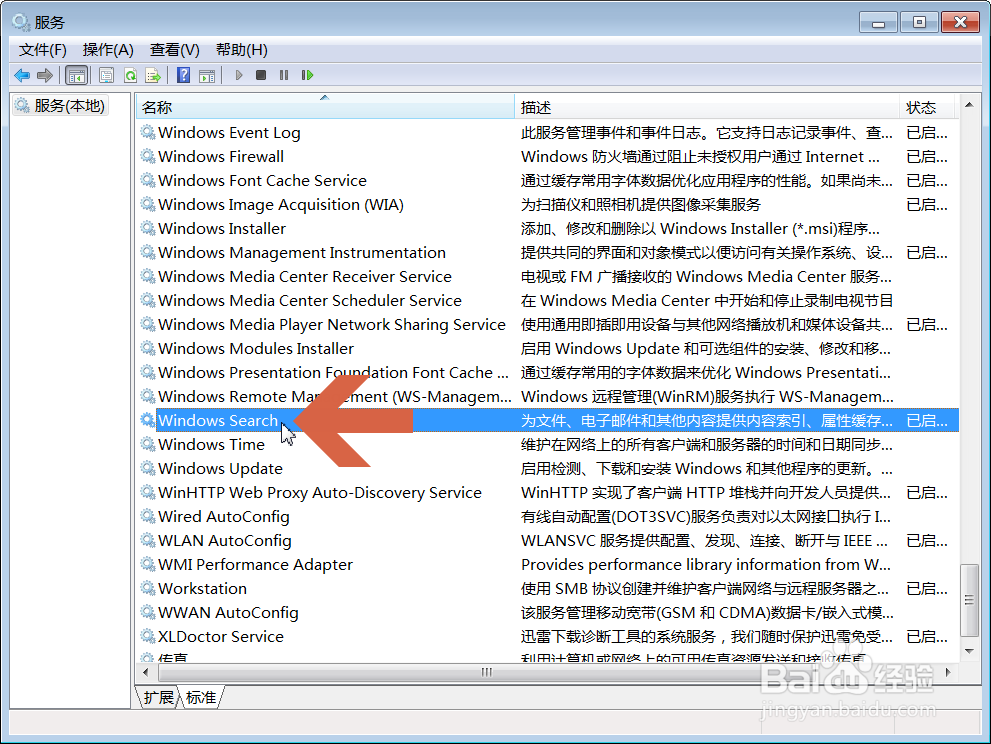
Task: Select the WWAN AutoConfig service
Action: click(x=547, y=613)
